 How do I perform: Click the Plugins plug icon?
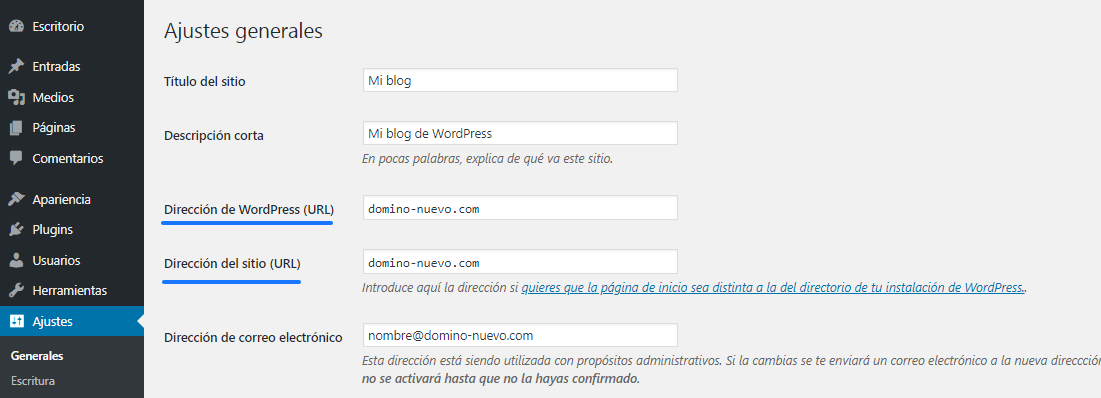click(x=16, y=230)
